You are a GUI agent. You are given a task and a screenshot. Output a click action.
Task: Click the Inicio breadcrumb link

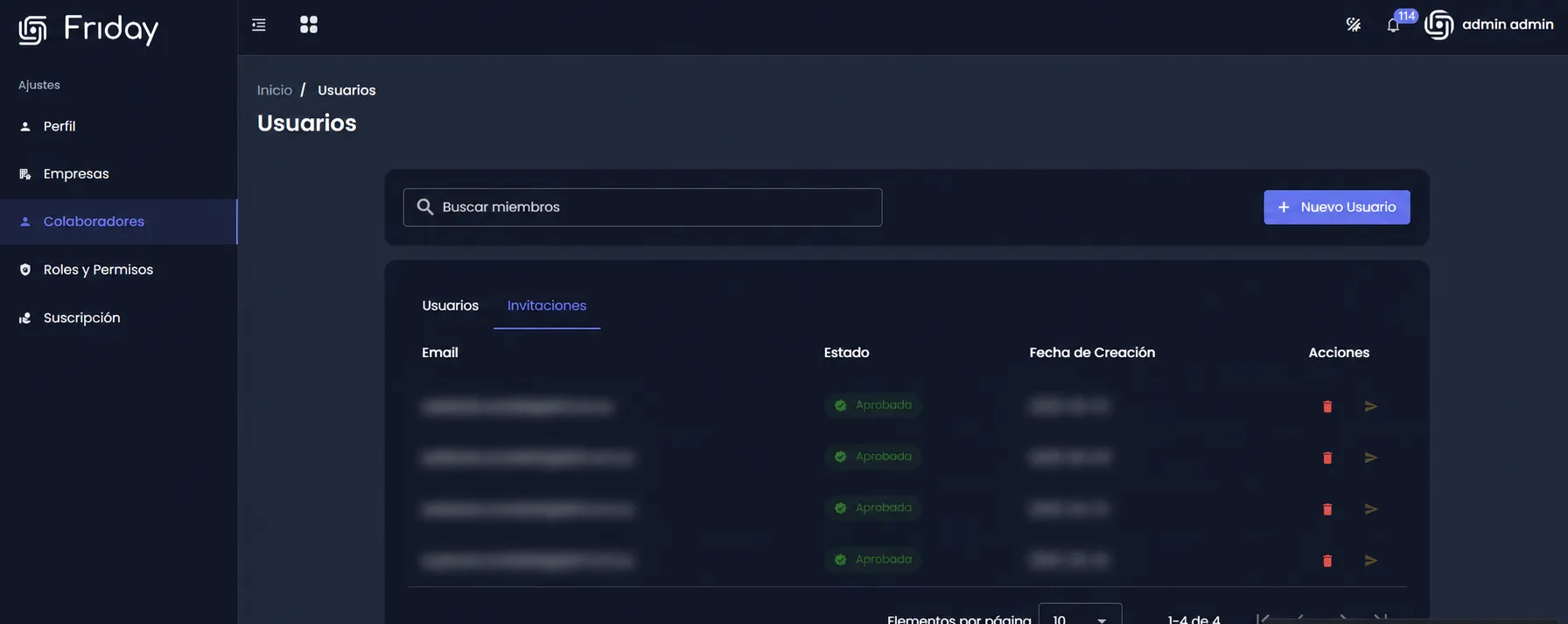[x=275, y=90]
